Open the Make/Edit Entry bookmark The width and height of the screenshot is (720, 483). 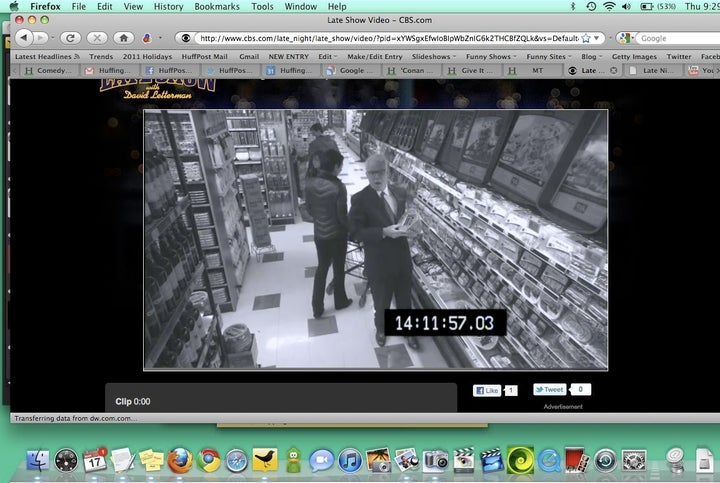pos(375,56)
